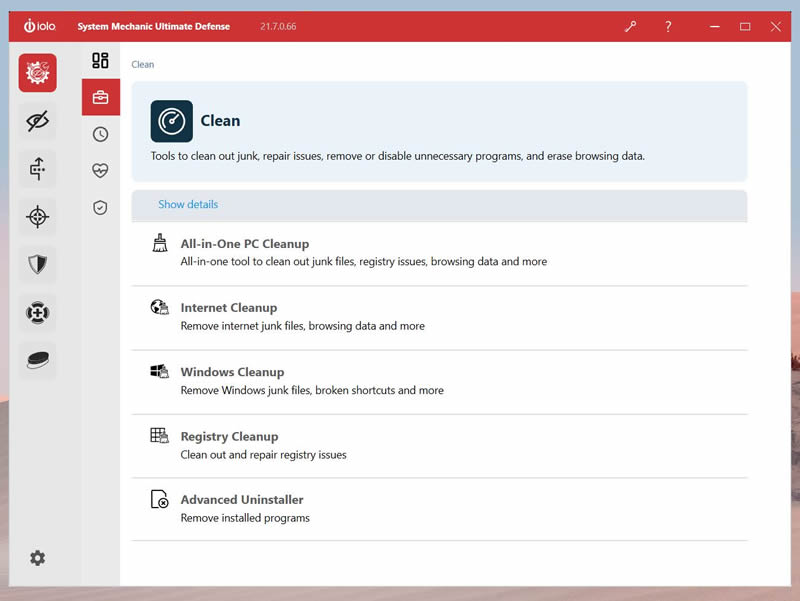Click 'Remove Windows junk files' description text

(x=312, y=390)
